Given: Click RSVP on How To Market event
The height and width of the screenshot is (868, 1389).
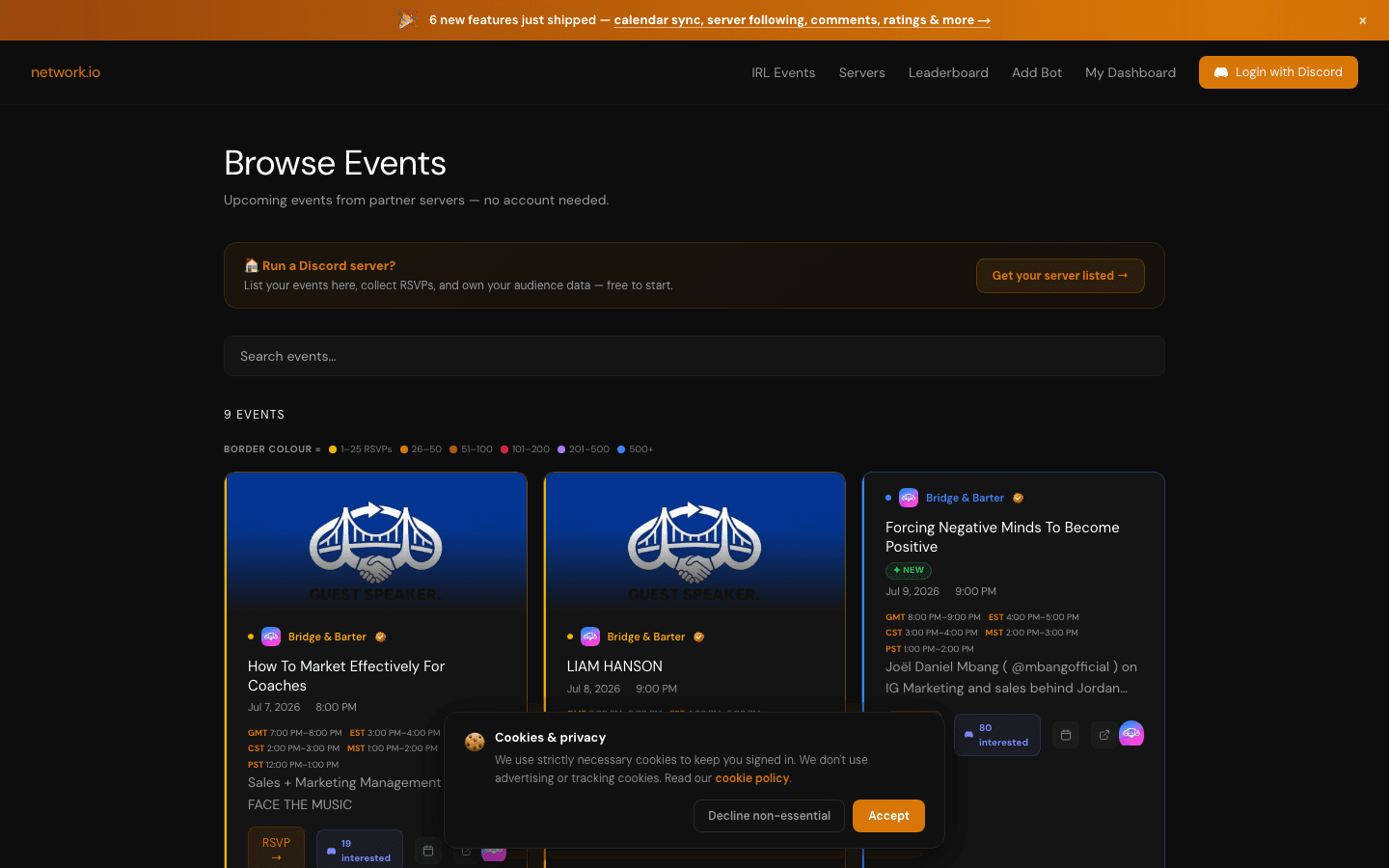Looking at the screenshot, I should 276,848.
